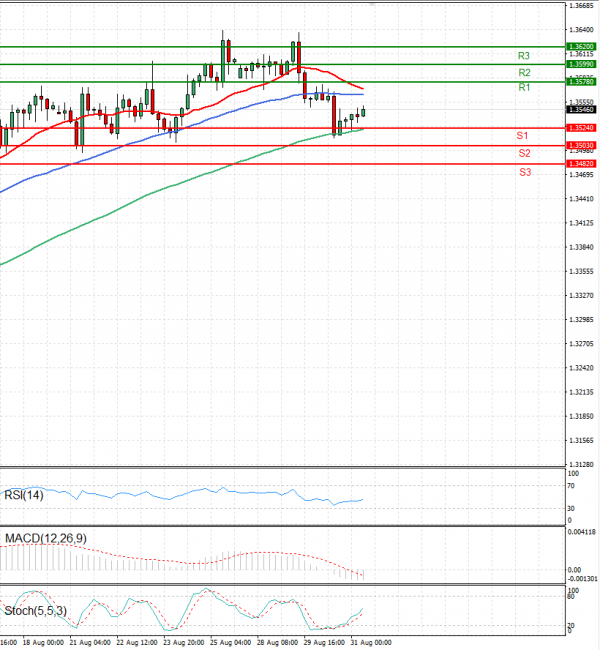Click the 29 Aug 16:00 time label
Screen dimensions: 600x650
point(324,643)
